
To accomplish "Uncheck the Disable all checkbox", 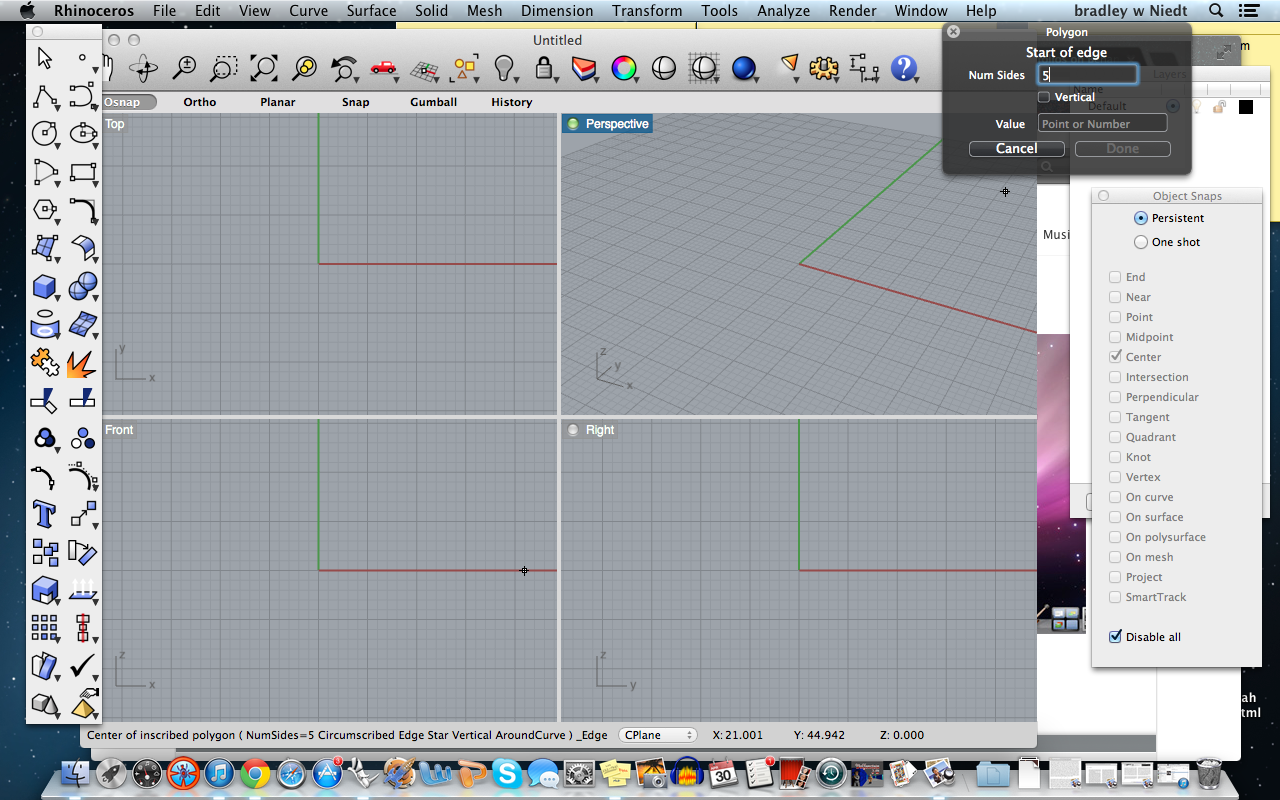I will (x=1115, y=637).
